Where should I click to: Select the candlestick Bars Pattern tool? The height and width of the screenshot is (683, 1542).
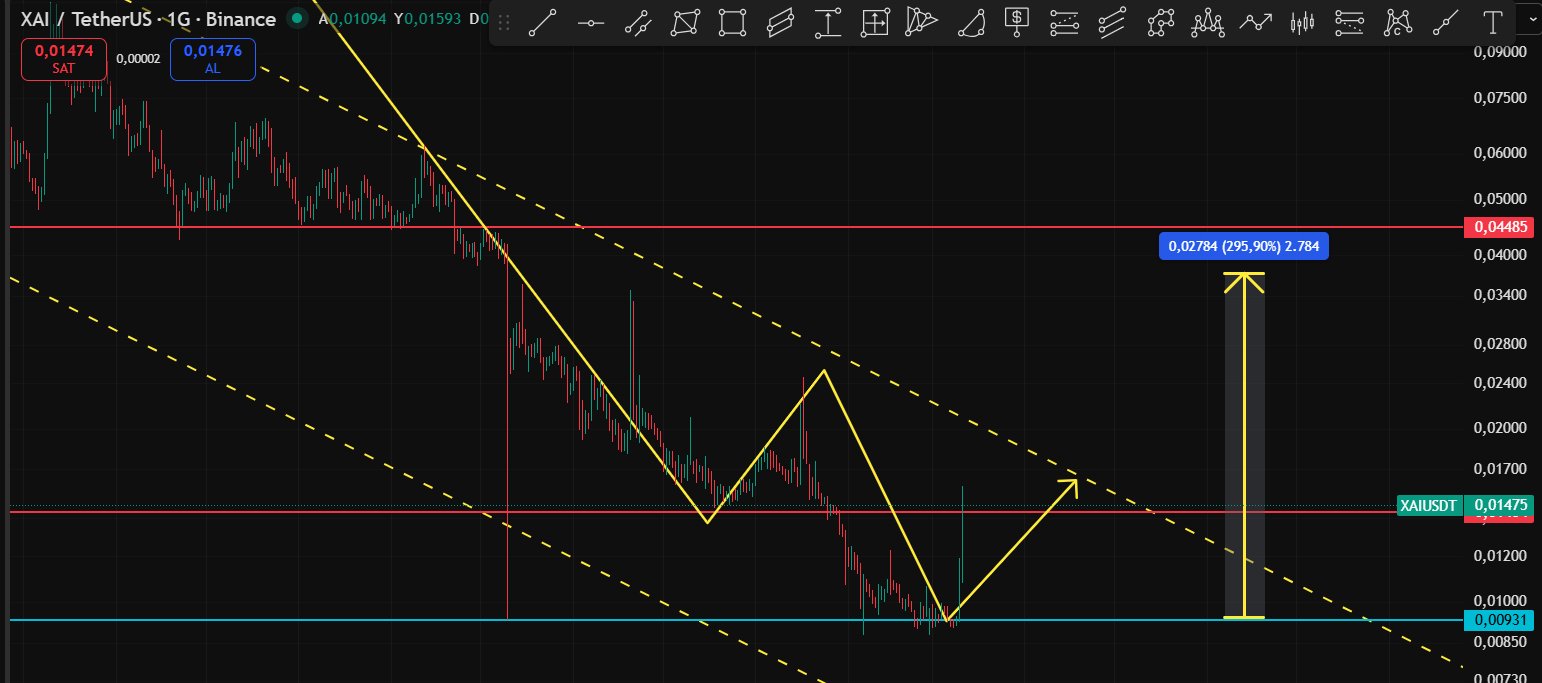click(x=1302, y=22)
